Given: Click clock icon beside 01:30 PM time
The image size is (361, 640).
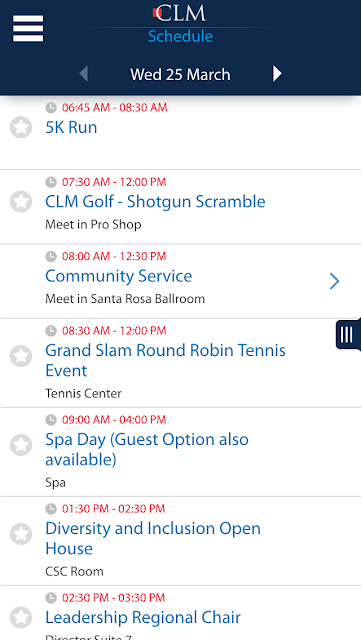Looking at the screenshot, I should [x=51, y=509].
